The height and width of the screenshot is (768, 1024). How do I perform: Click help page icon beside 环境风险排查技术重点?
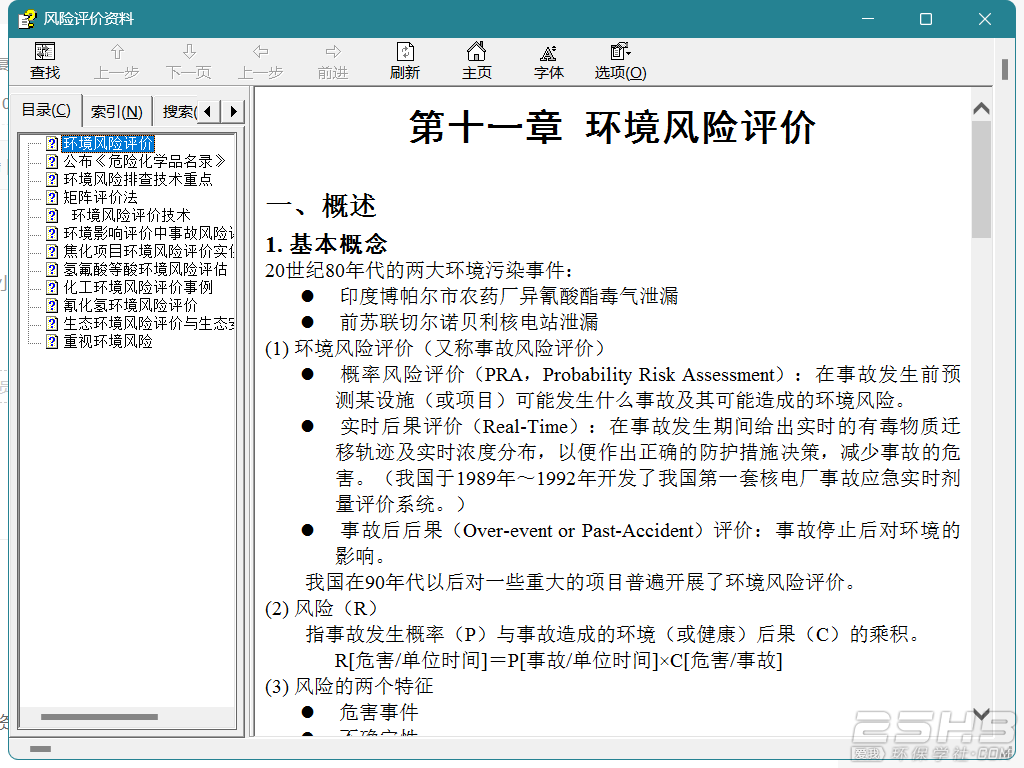[53, 179]
